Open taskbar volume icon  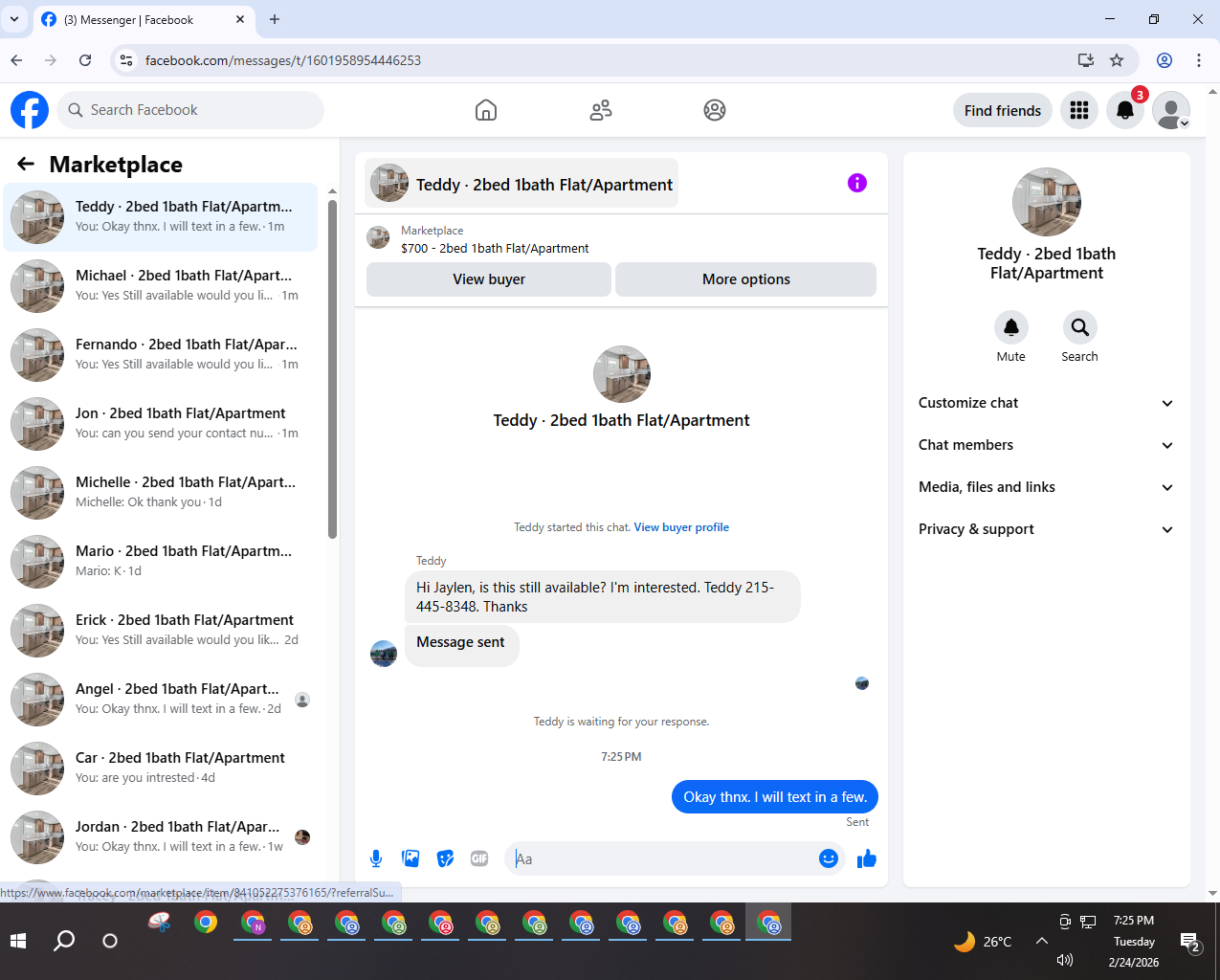[x=1065, y=960]
